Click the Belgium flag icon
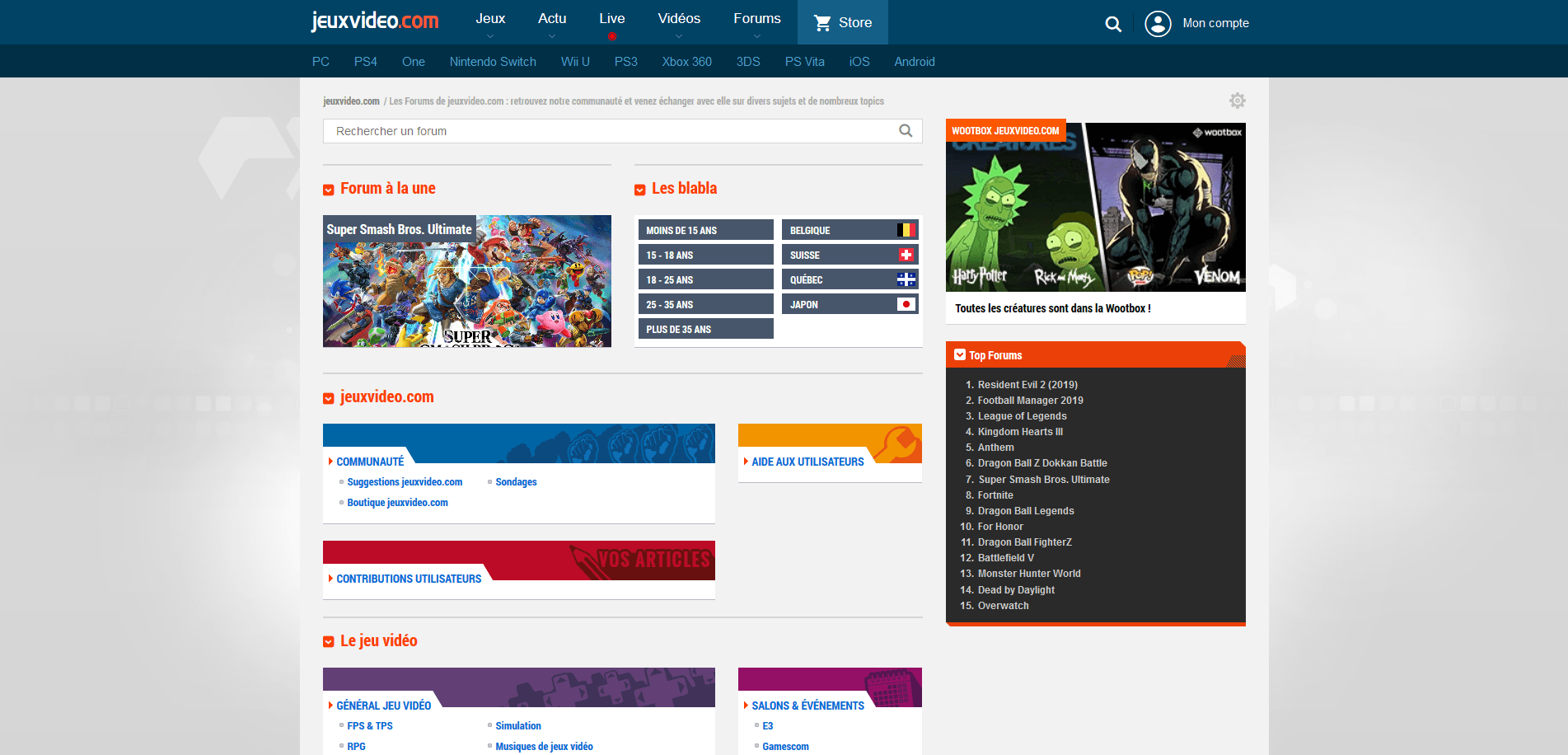Image resolution: width=1568 pixels, height=755 pixels. point(906,231)
